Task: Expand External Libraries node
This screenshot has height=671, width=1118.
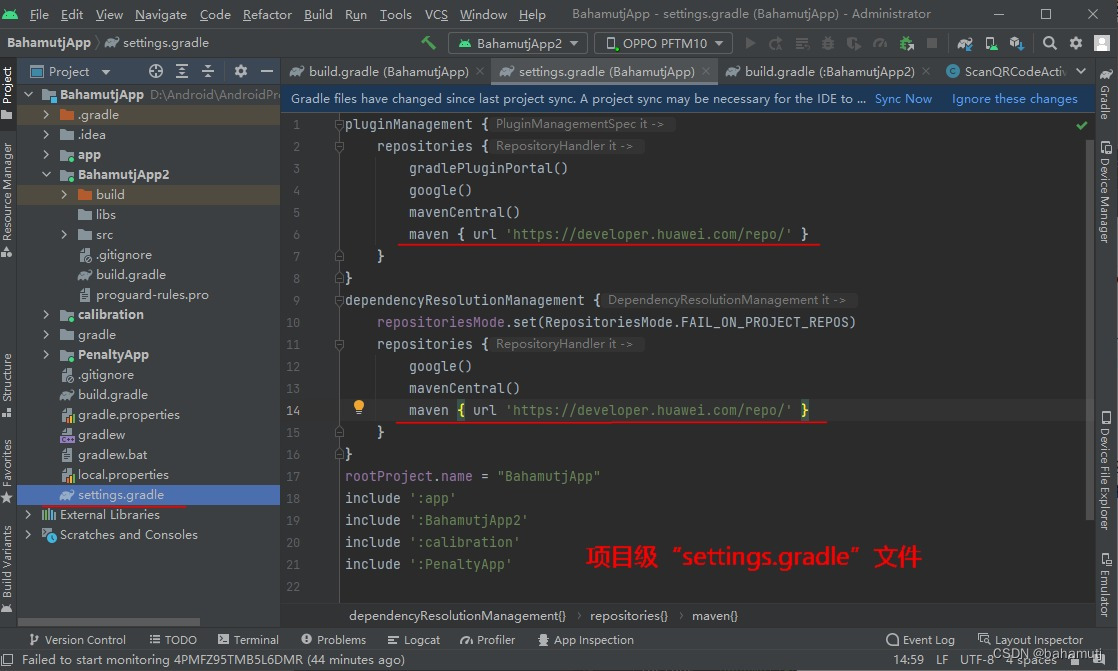Action: coord(28,515)
